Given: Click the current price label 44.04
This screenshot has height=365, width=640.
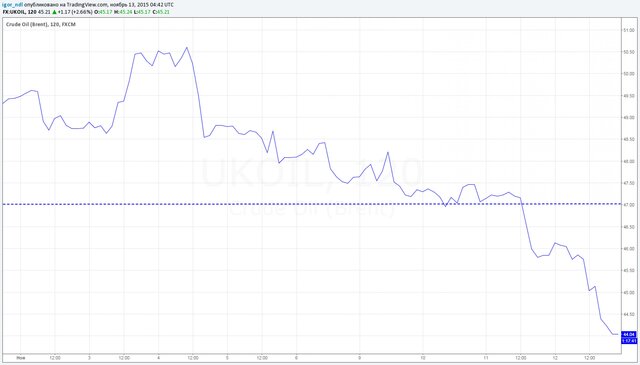Looking at the screenshot, I should pos(629,334).
